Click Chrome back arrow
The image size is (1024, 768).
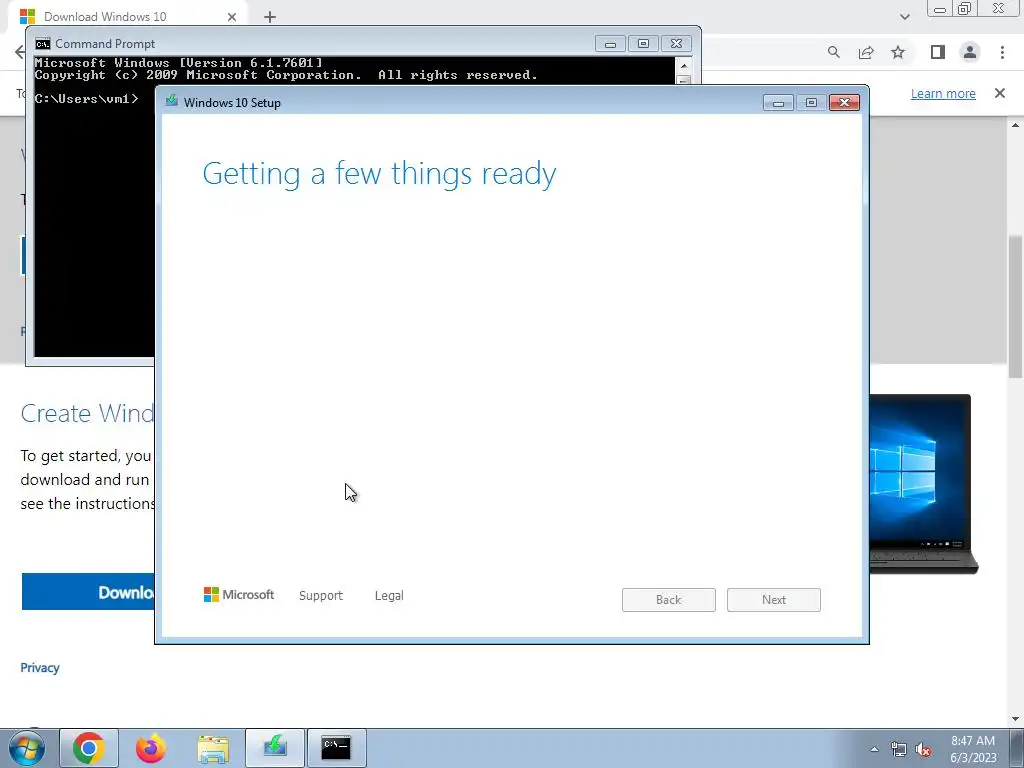click(20, 52)
